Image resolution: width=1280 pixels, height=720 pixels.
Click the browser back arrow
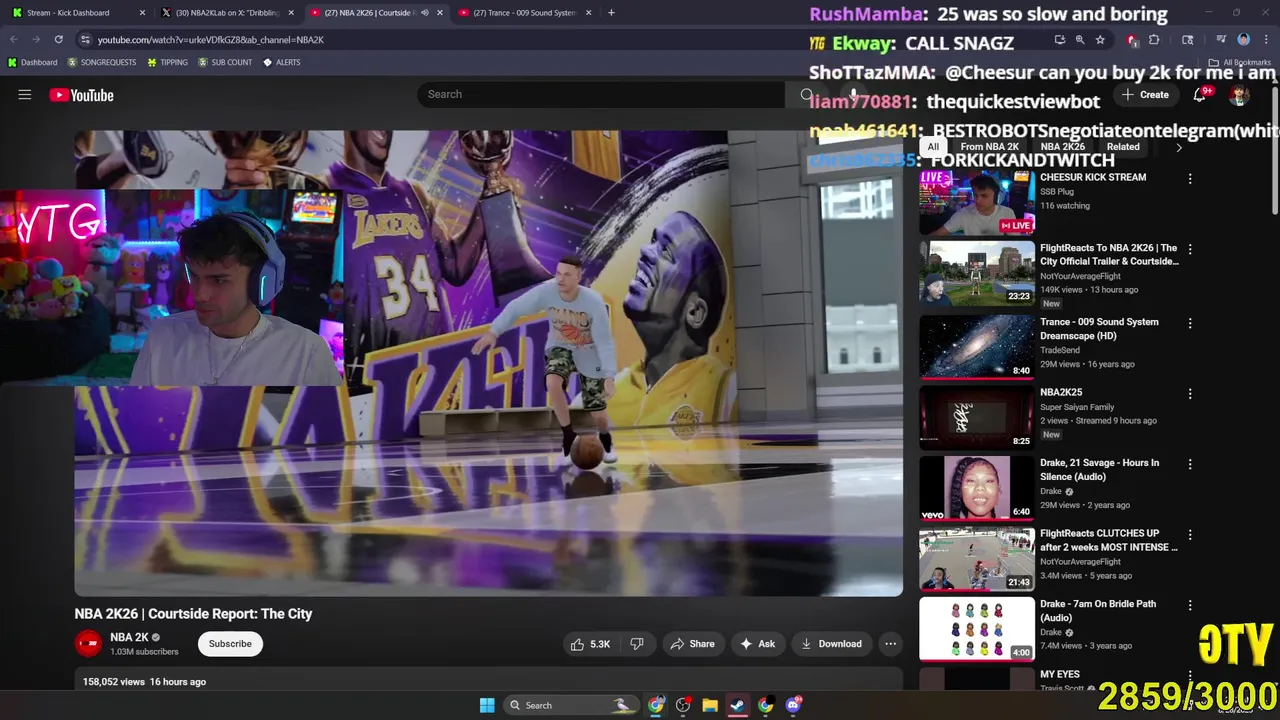[14, 39]
